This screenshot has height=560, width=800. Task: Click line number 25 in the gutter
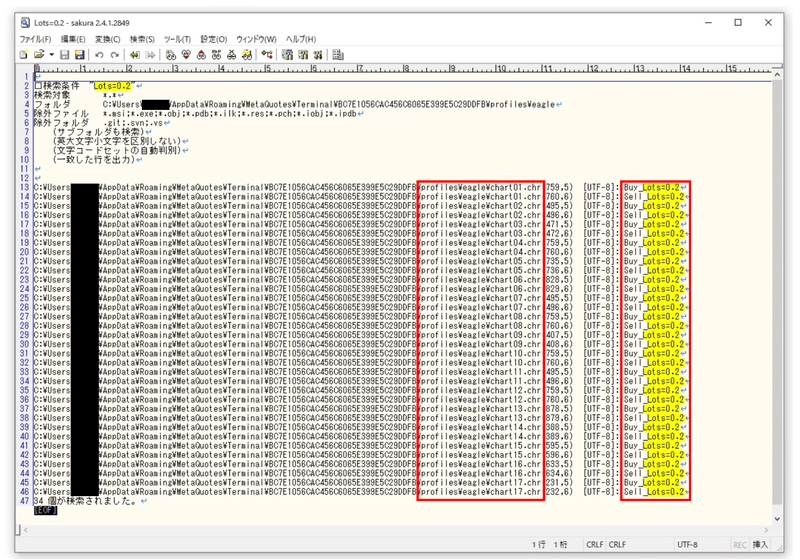(24, 298)
